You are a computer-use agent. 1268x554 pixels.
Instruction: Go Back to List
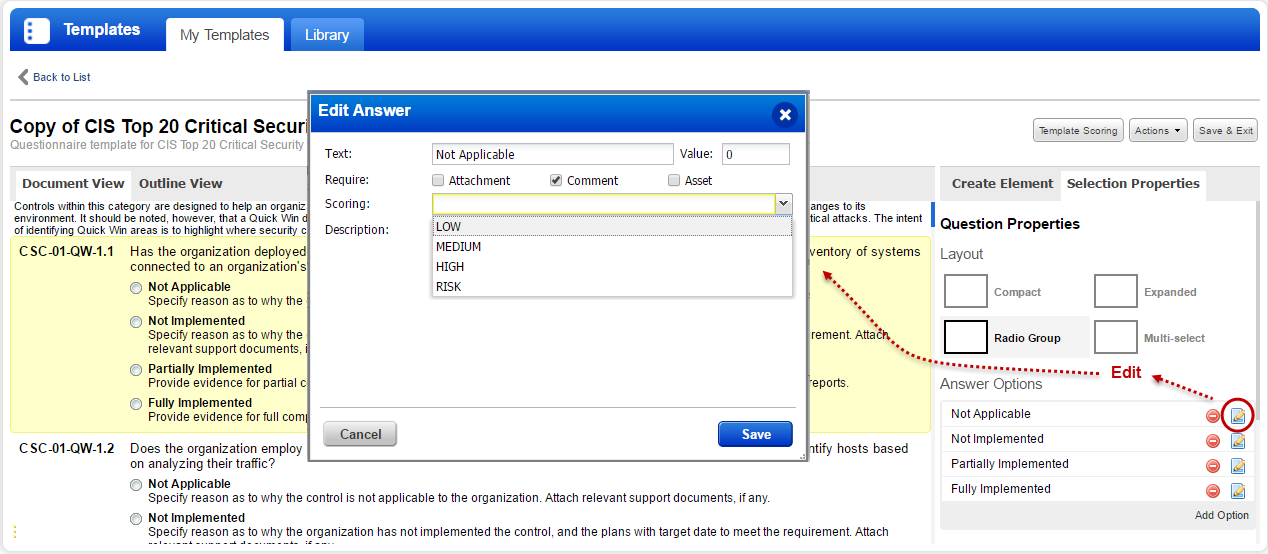pyautogui.click(x=62, y=77)
